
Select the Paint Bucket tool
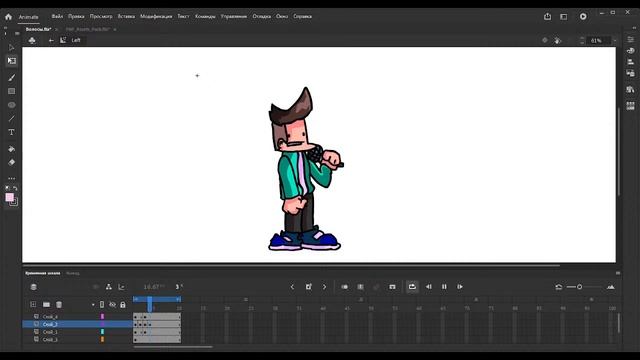pyautogui.click(x=11, y=149)
